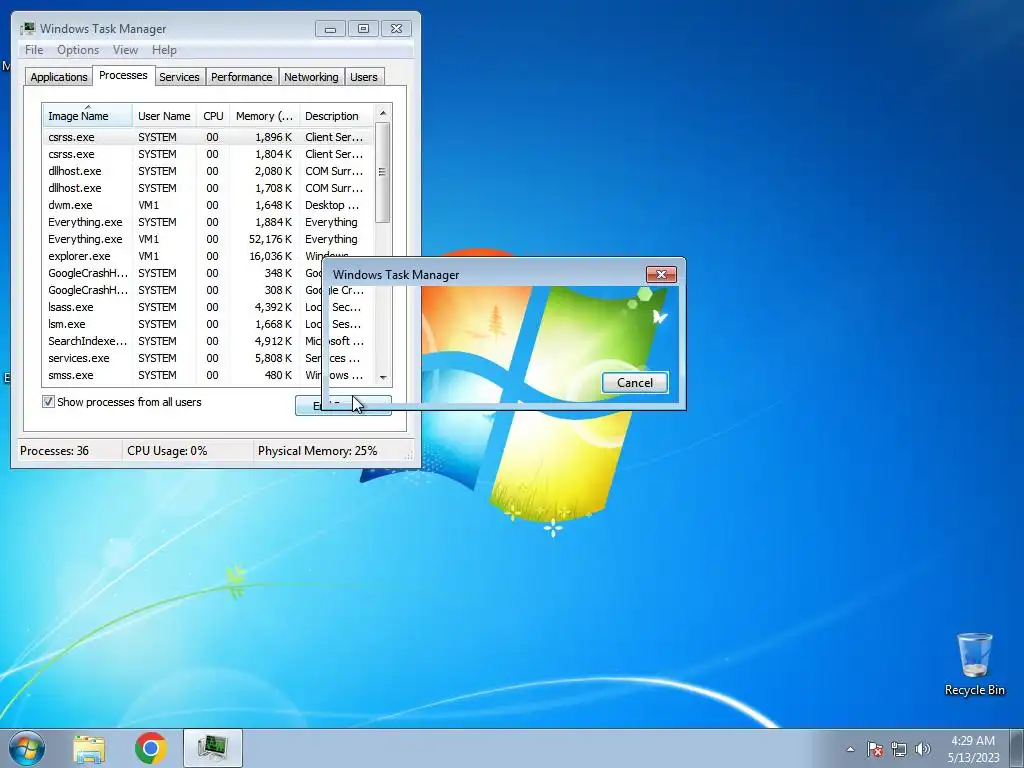Click the process list scroll up arrow

[383, 113]
